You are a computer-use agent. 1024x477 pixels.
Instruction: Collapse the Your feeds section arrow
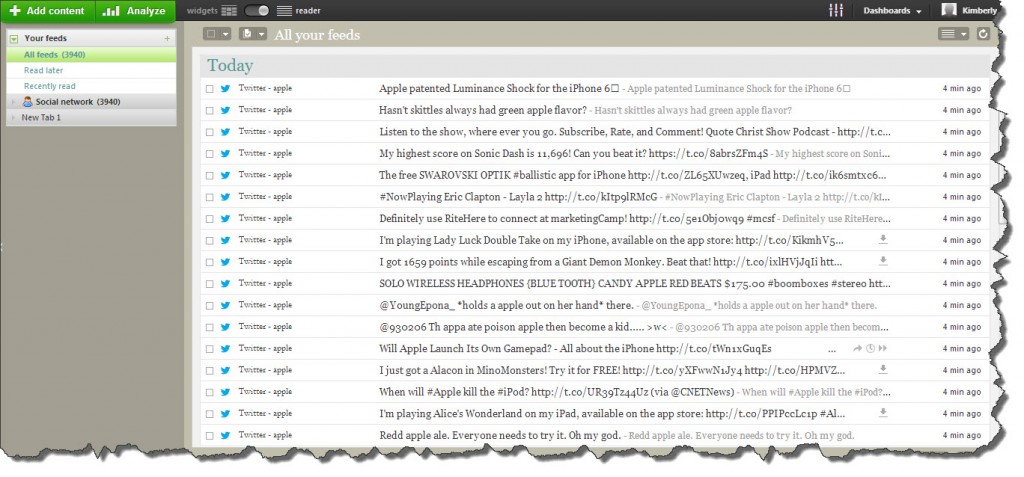point(14,39)
